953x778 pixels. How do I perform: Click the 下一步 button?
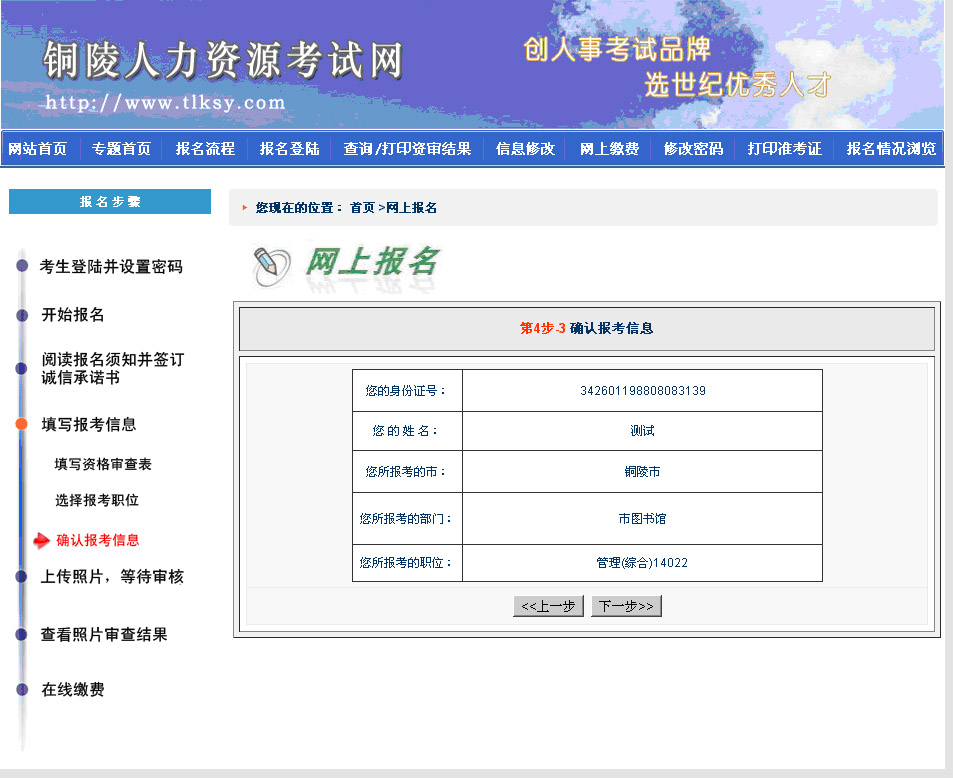coord(626,605)
